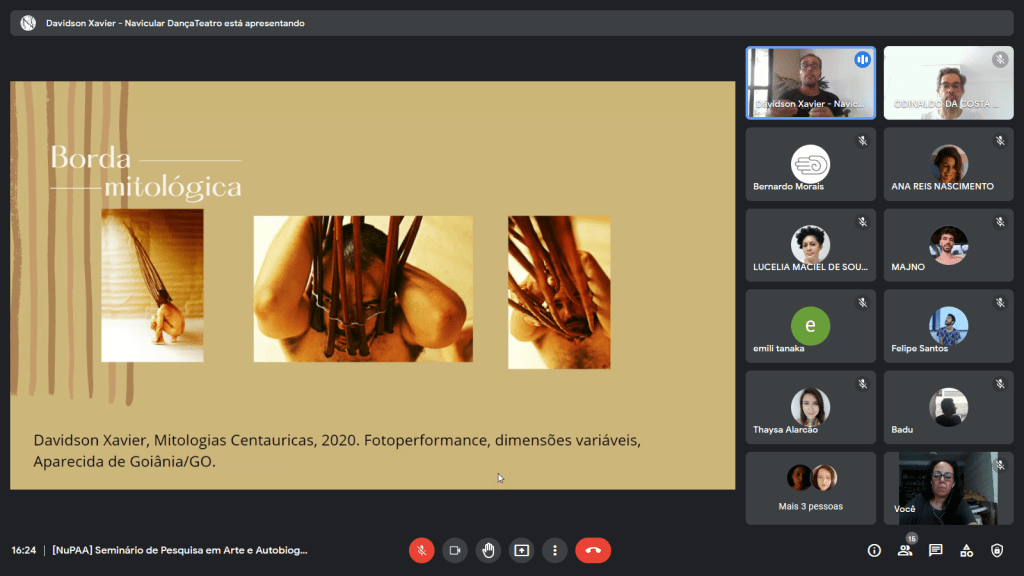Open the chat messages panel
This screenshot has width=1024, height=576.
[936, 550]
